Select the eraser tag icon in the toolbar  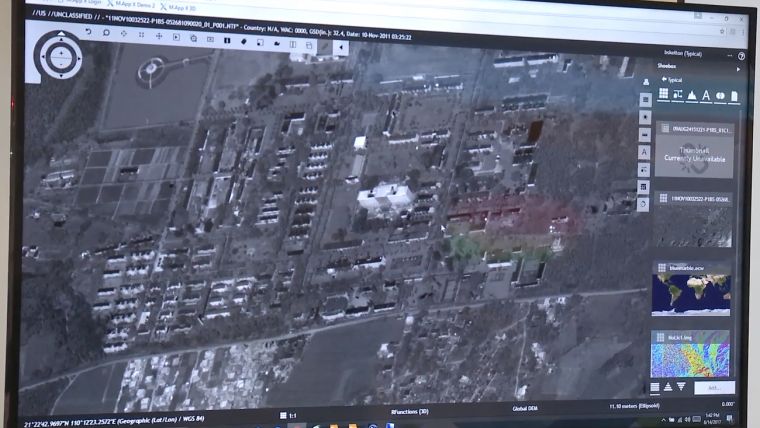(244, 41)
